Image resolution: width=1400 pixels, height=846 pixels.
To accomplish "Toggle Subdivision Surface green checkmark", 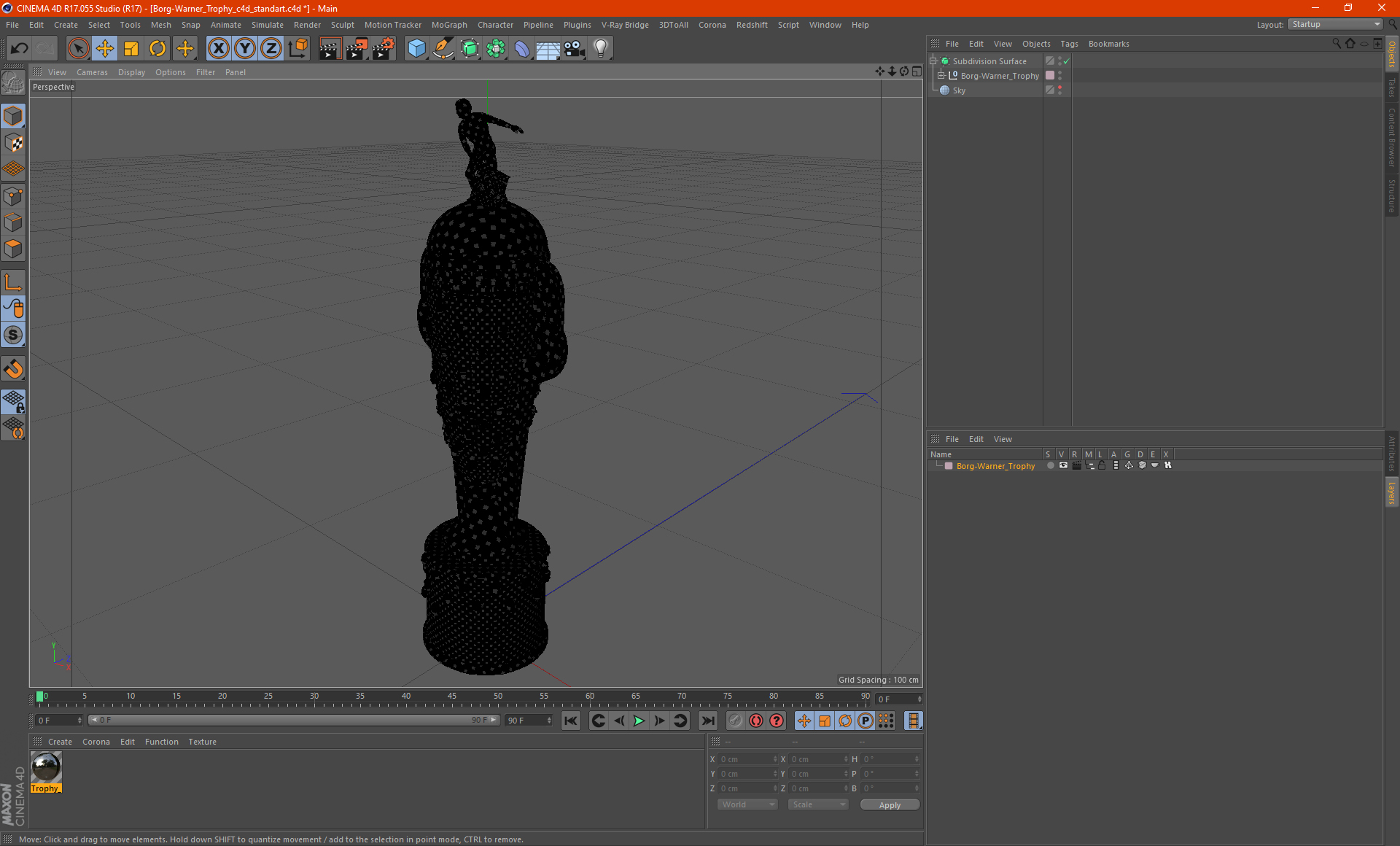I will [1066, 61].
